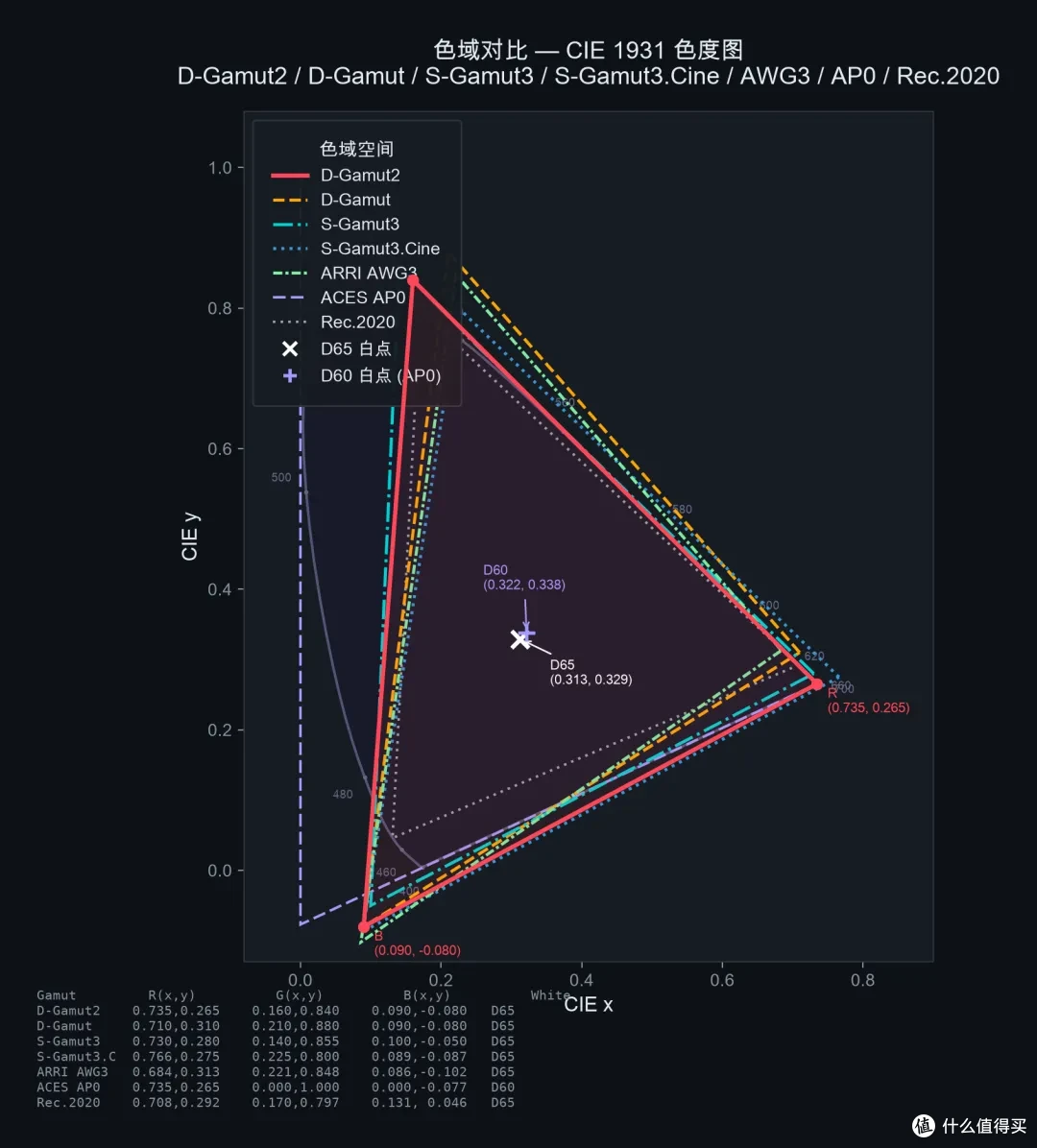Click the purple dashed ACES AP0 legend sample

tap(290, 298)
